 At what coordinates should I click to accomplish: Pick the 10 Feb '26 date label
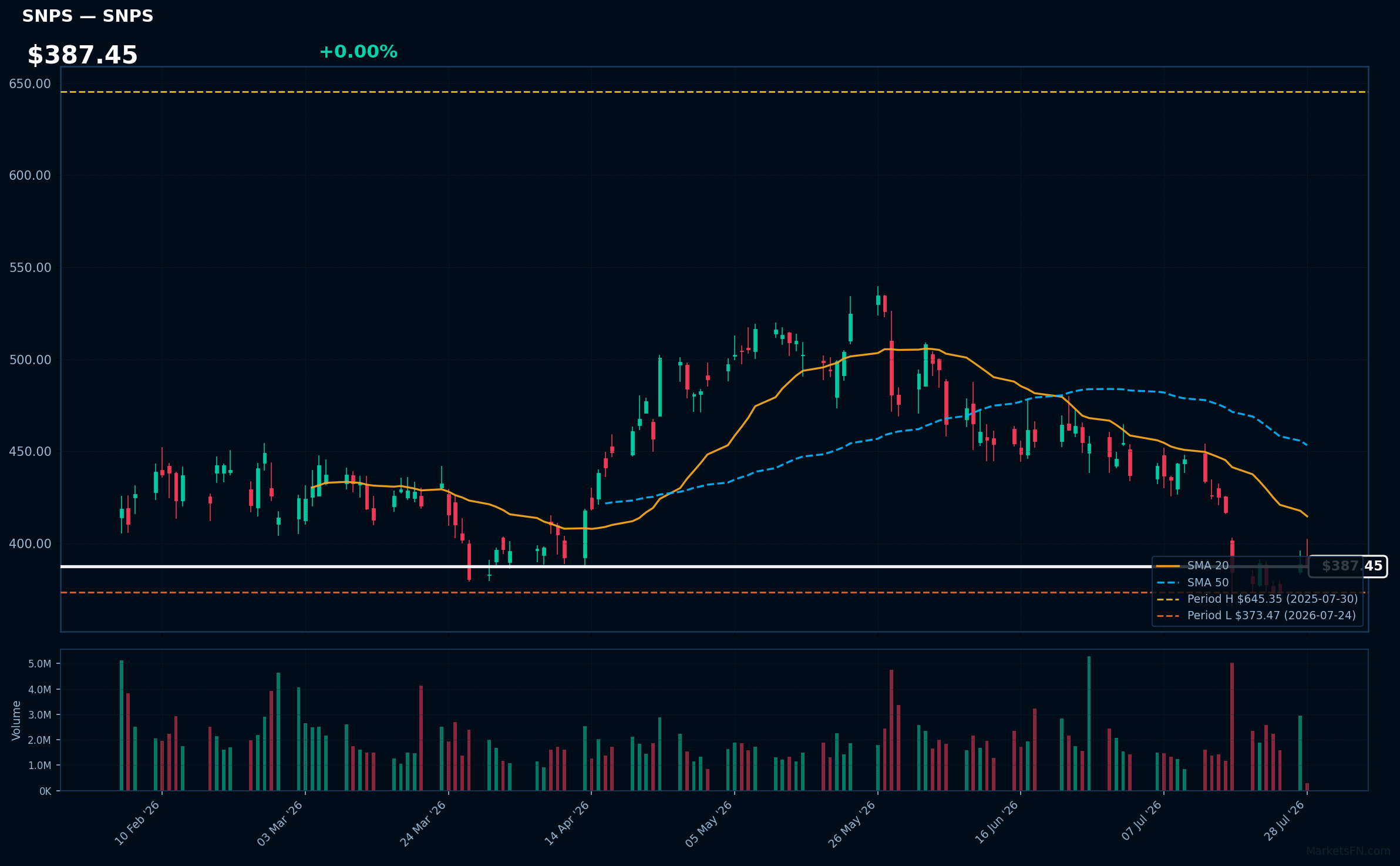point(137,823)
